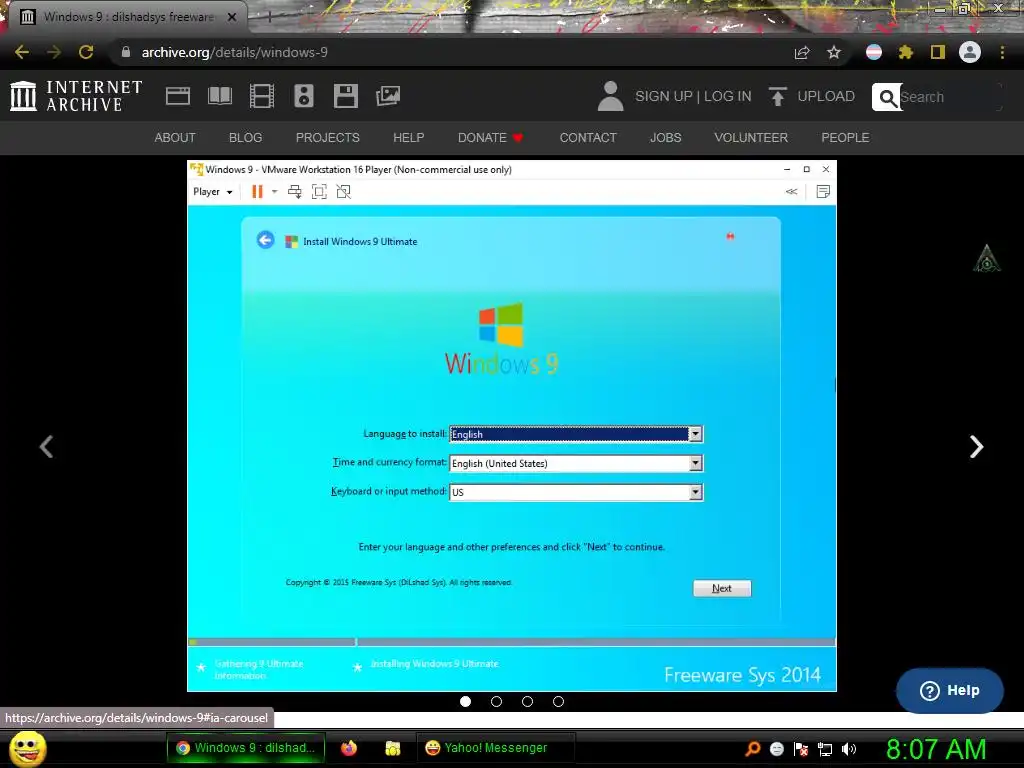Open Yahoo! Messenger taskbar button
The width and height of the screenshot is (1024, 768).
point(495,748)
